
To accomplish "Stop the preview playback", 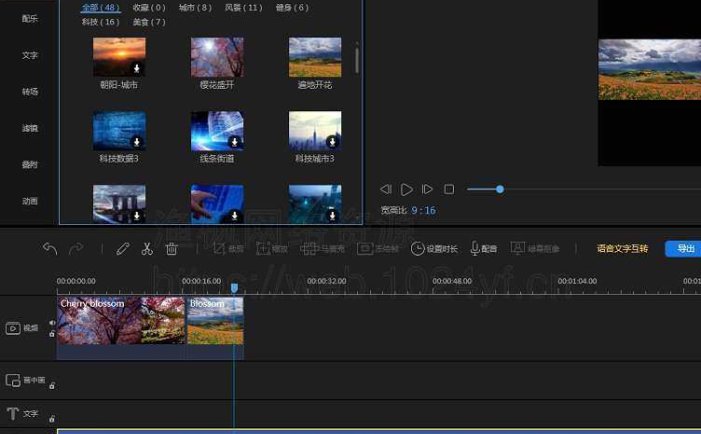I will [449, 190].
